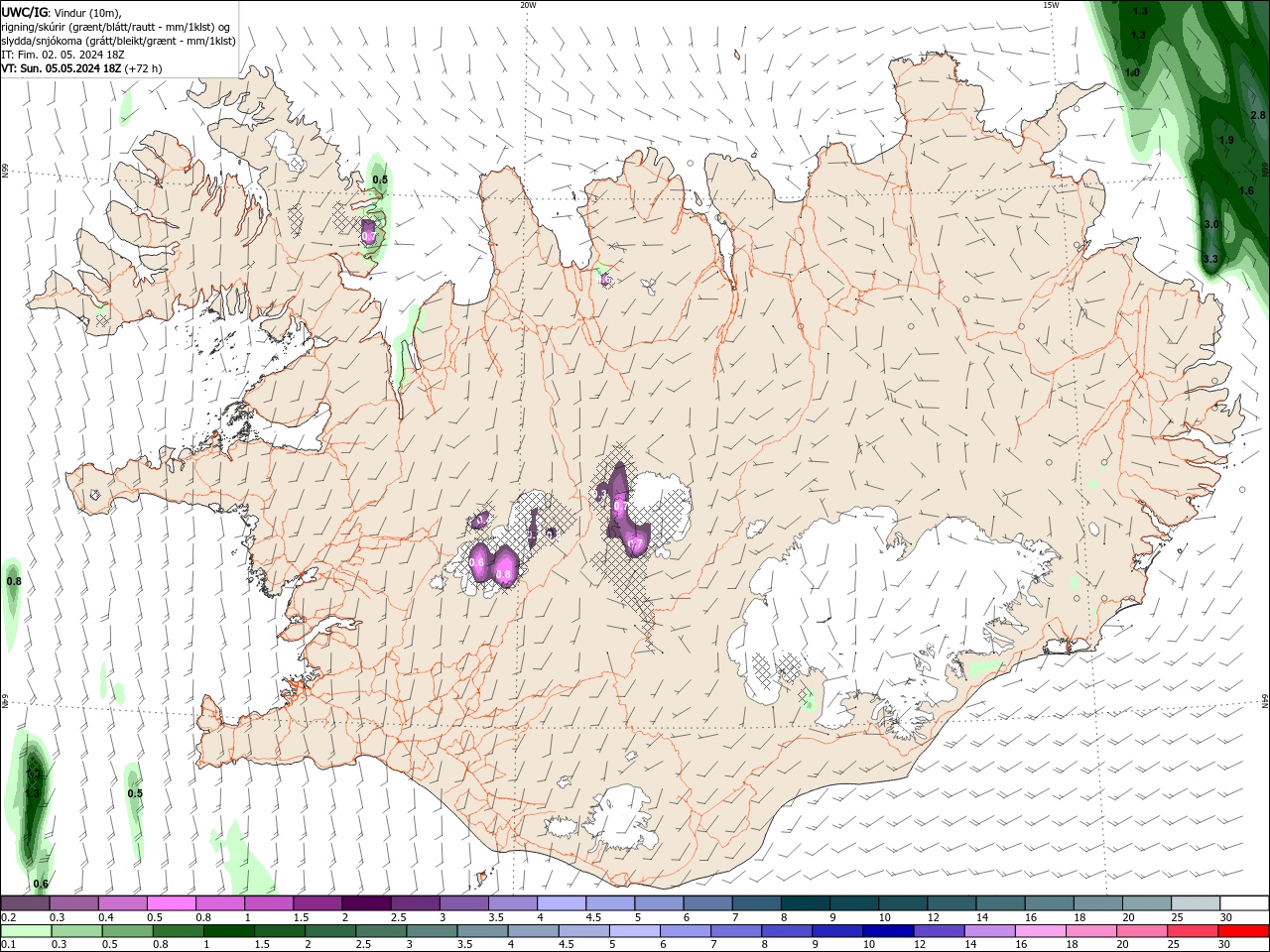This screenshot has width=1270, height=952.
Task: Click the pale grey 25–30 snow legend swatch
Action: (x=1197, y=903)
